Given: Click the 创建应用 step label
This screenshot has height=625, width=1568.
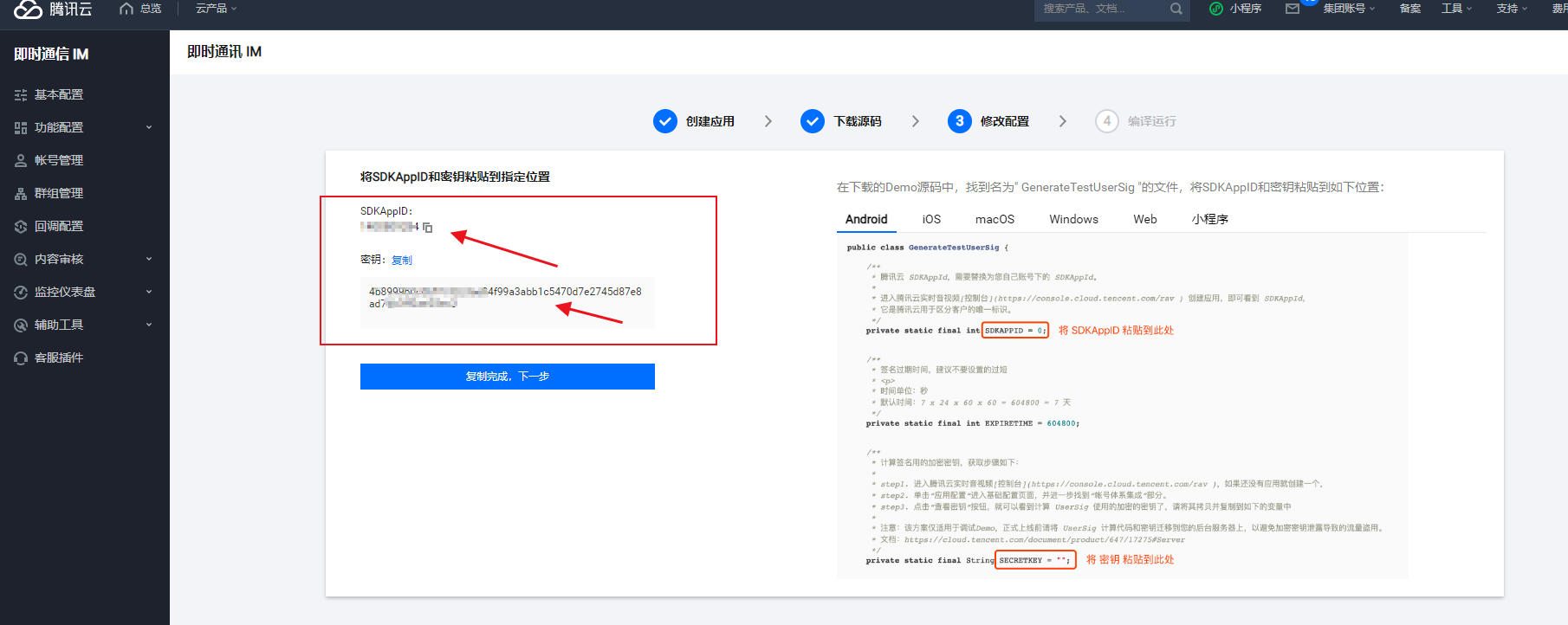Looking at the screenshot, I should pyautogui.click(x=710, y=121).
